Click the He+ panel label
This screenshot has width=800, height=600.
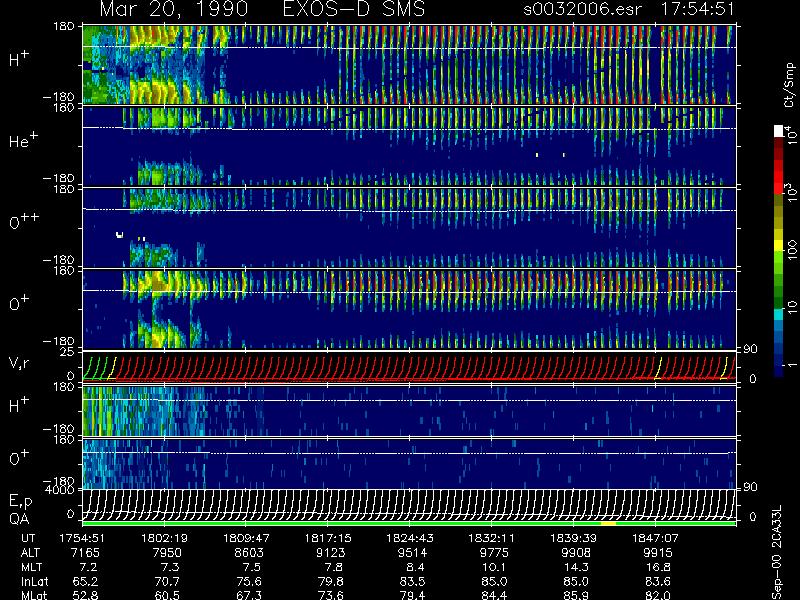click(23, 140)
